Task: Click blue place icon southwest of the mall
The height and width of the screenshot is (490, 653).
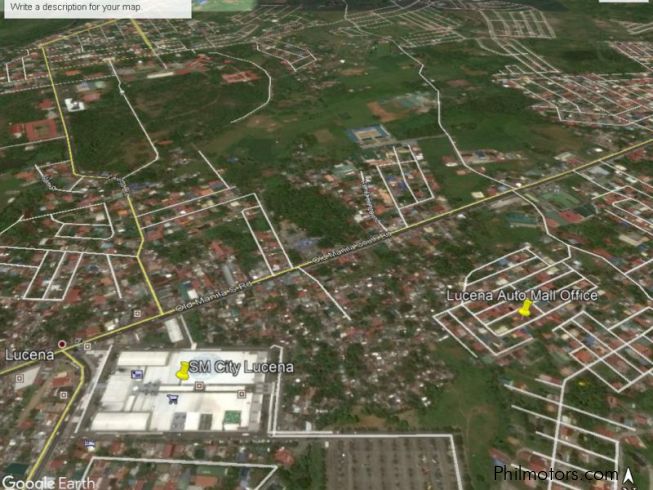Action: click(x=90, y=442)
